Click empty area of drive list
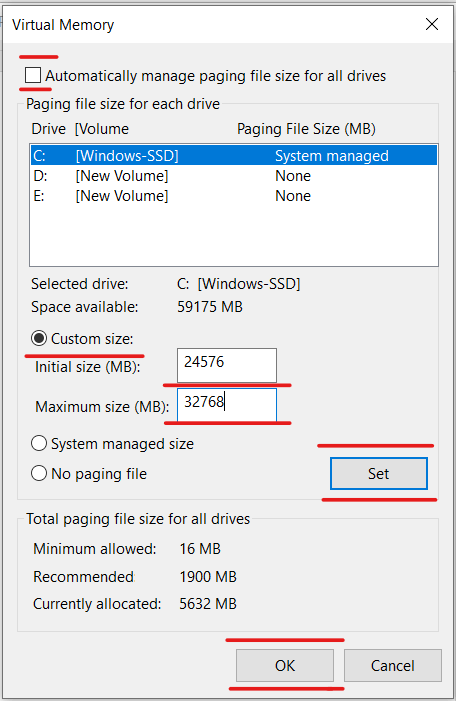Screen dimensions: 456x701 coord(234,236)
